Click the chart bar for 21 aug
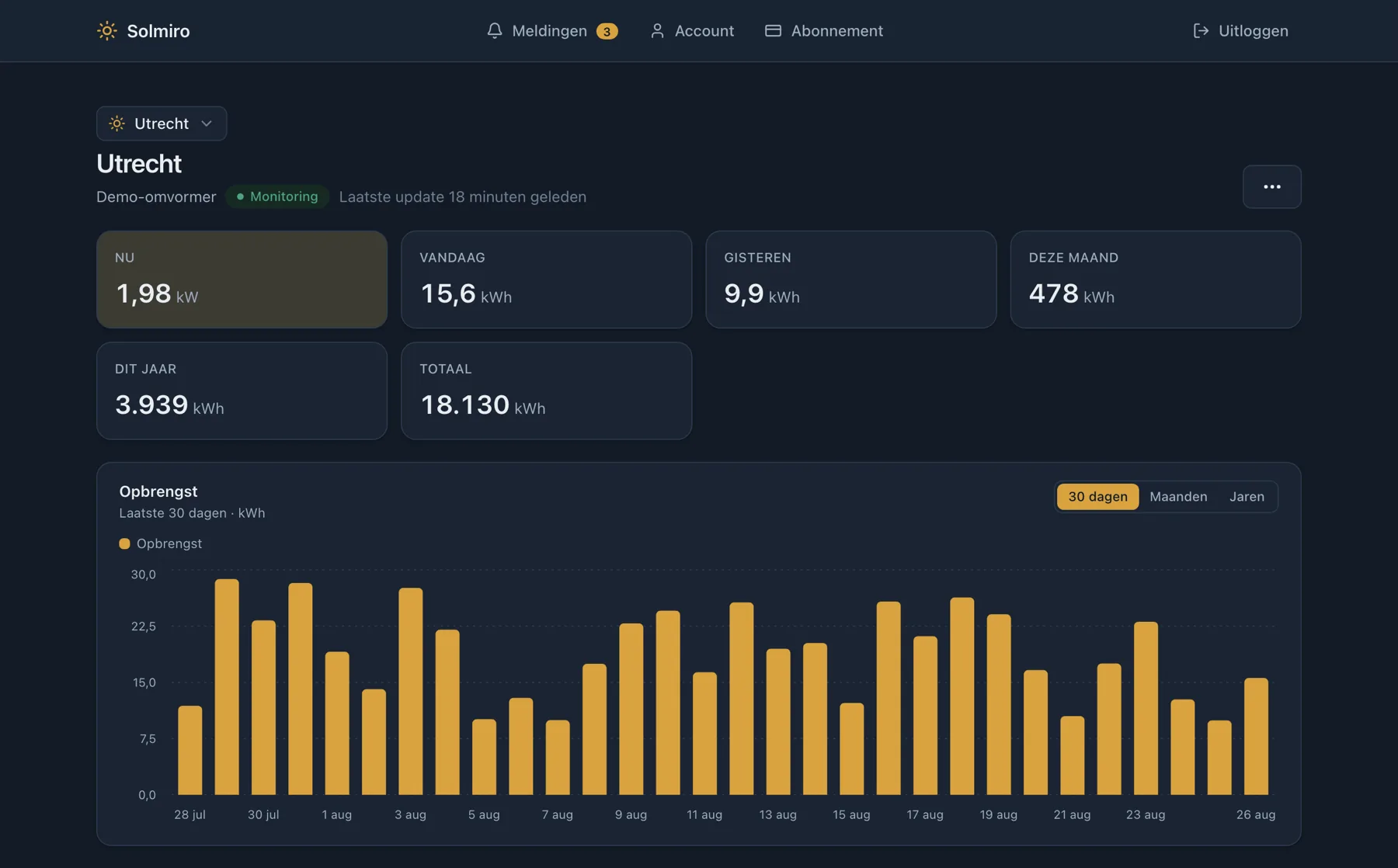Viewport: 1398px width, 868px height. pyautogui.click(x=1072, y=755)
